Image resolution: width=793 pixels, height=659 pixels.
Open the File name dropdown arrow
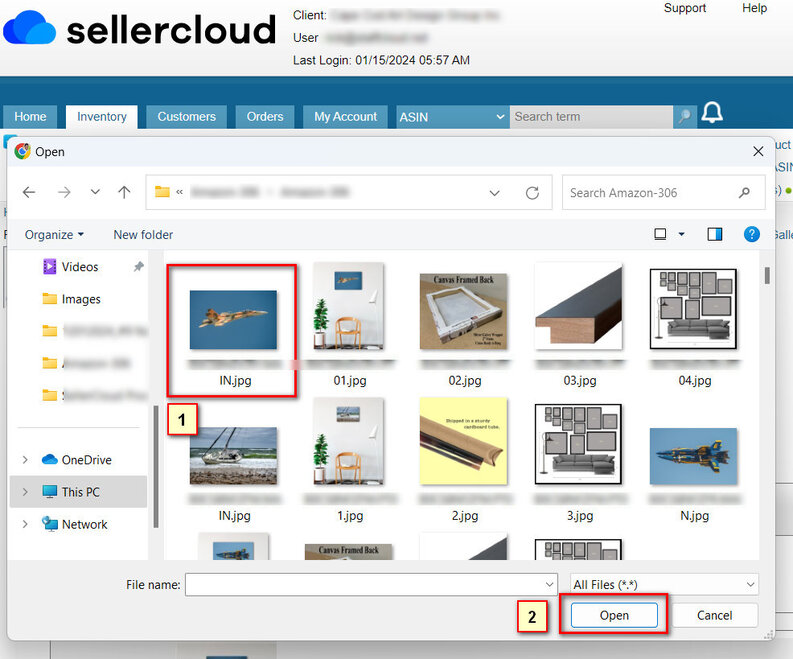coord(550,585)
